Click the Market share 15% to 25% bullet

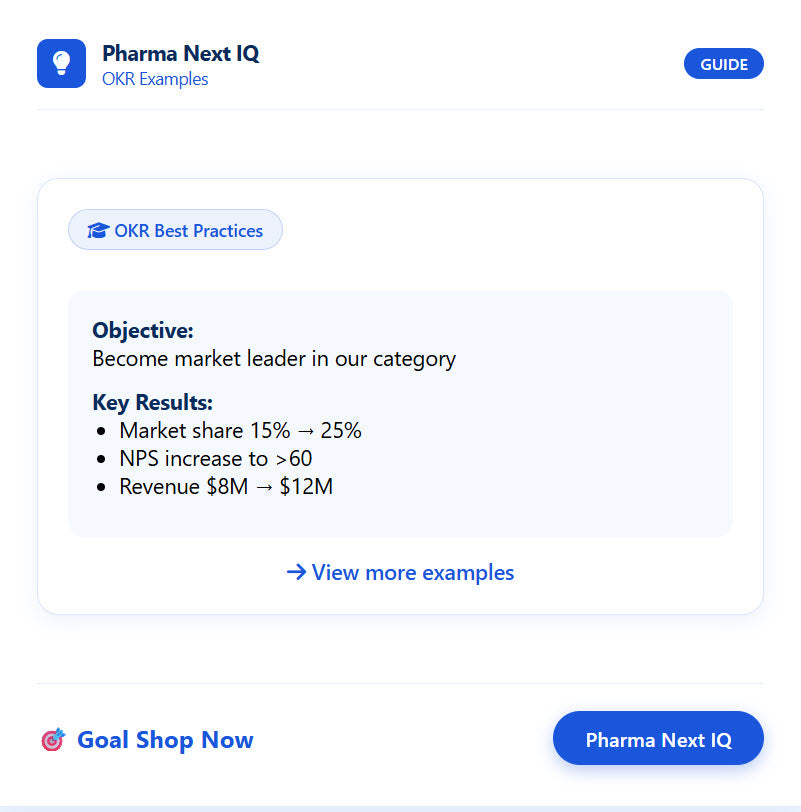pyautogui.click(x=240, y=430)
